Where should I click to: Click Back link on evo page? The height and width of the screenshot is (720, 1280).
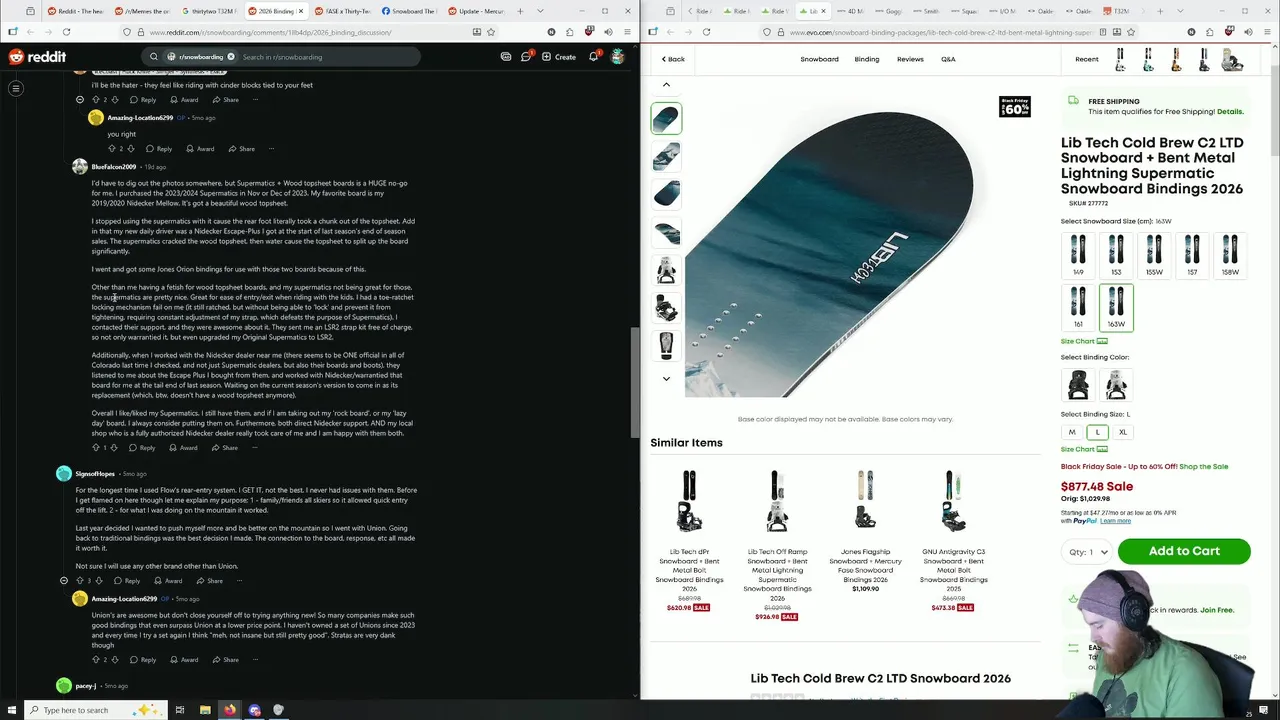coord(673,59)
